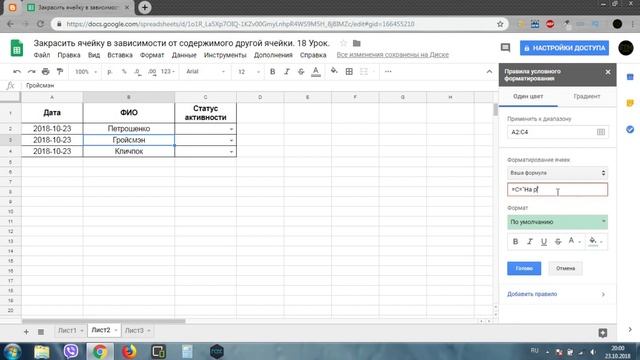Click the Undo icon in toolbar

click(17, 71)
